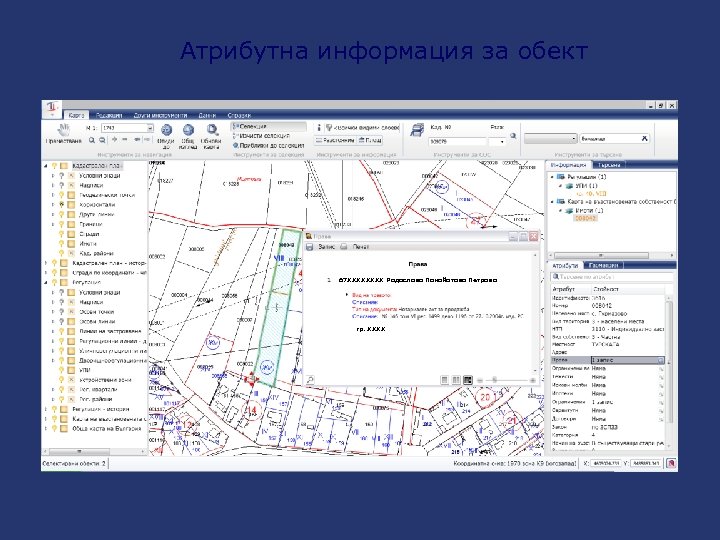
Task: Toggle visibility bulb of Кад. райони layer
Action: 62,253
